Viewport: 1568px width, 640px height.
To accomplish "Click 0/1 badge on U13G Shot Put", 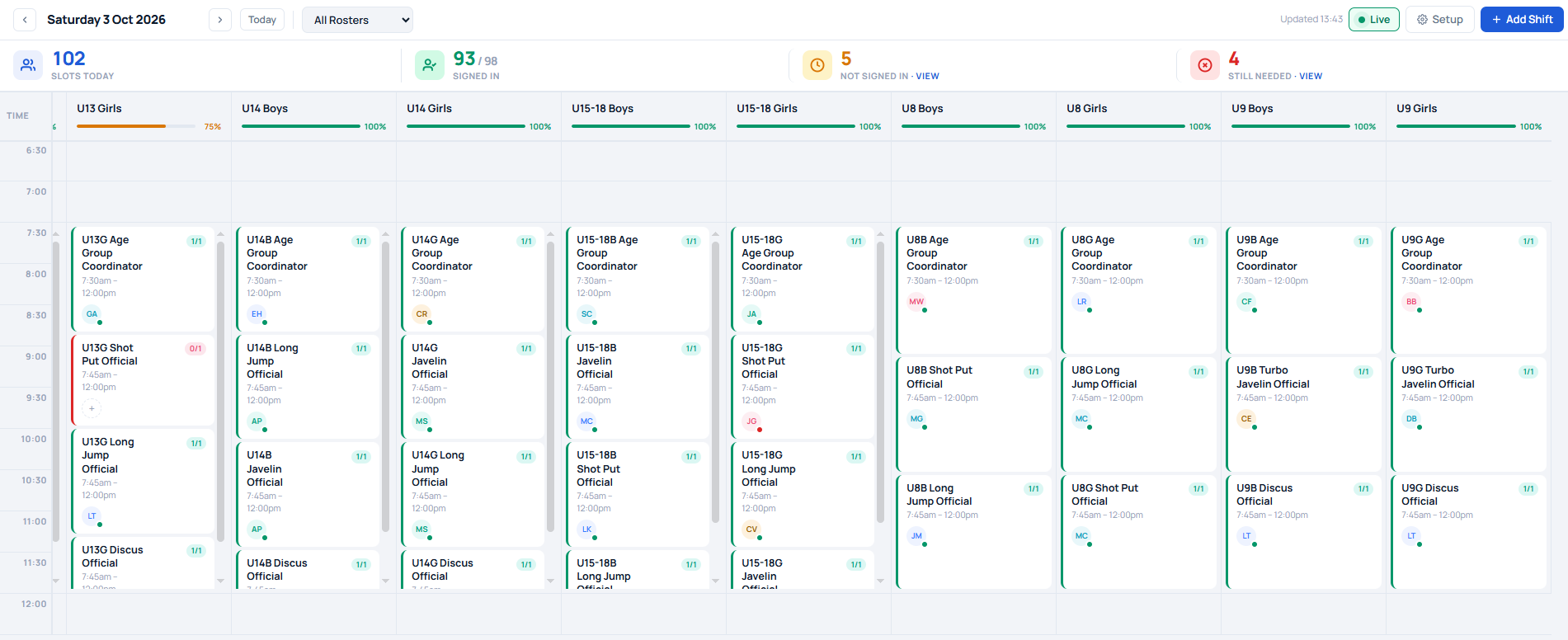I will click(195, 349).
